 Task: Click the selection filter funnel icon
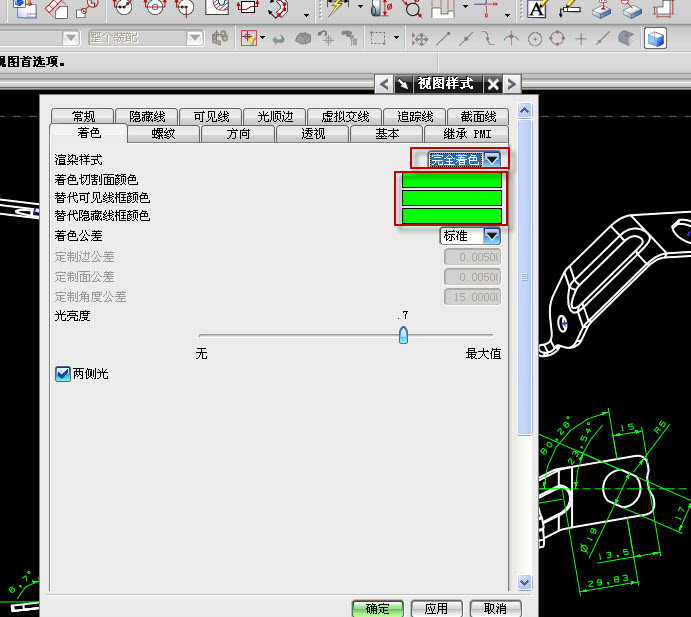(x=249, y=38)
